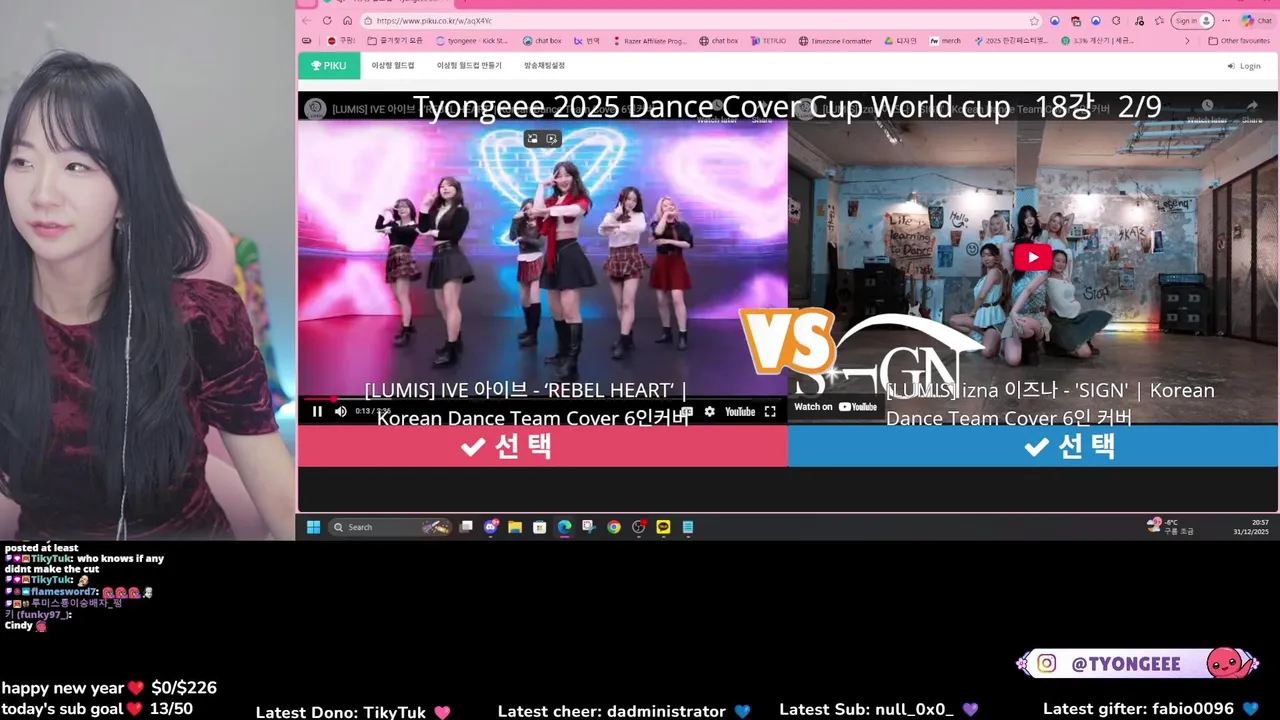Viewport: 1280px width, 720px height.
Task: Click the Sign in profile button
Action: 1194,20
